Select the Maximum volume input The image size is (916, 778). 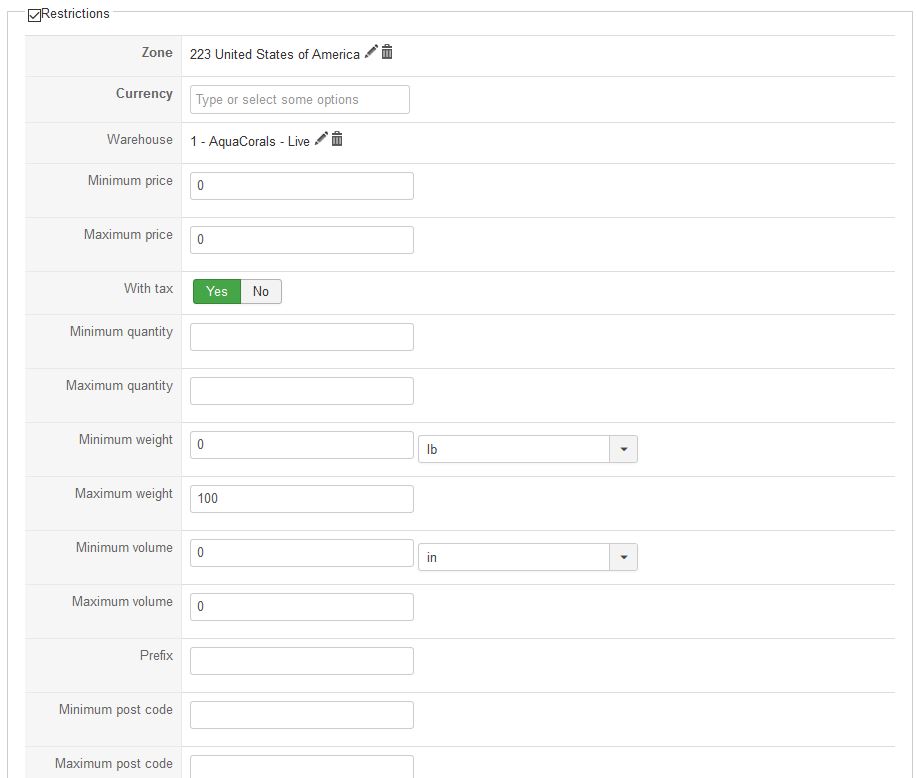coord(301,607)
